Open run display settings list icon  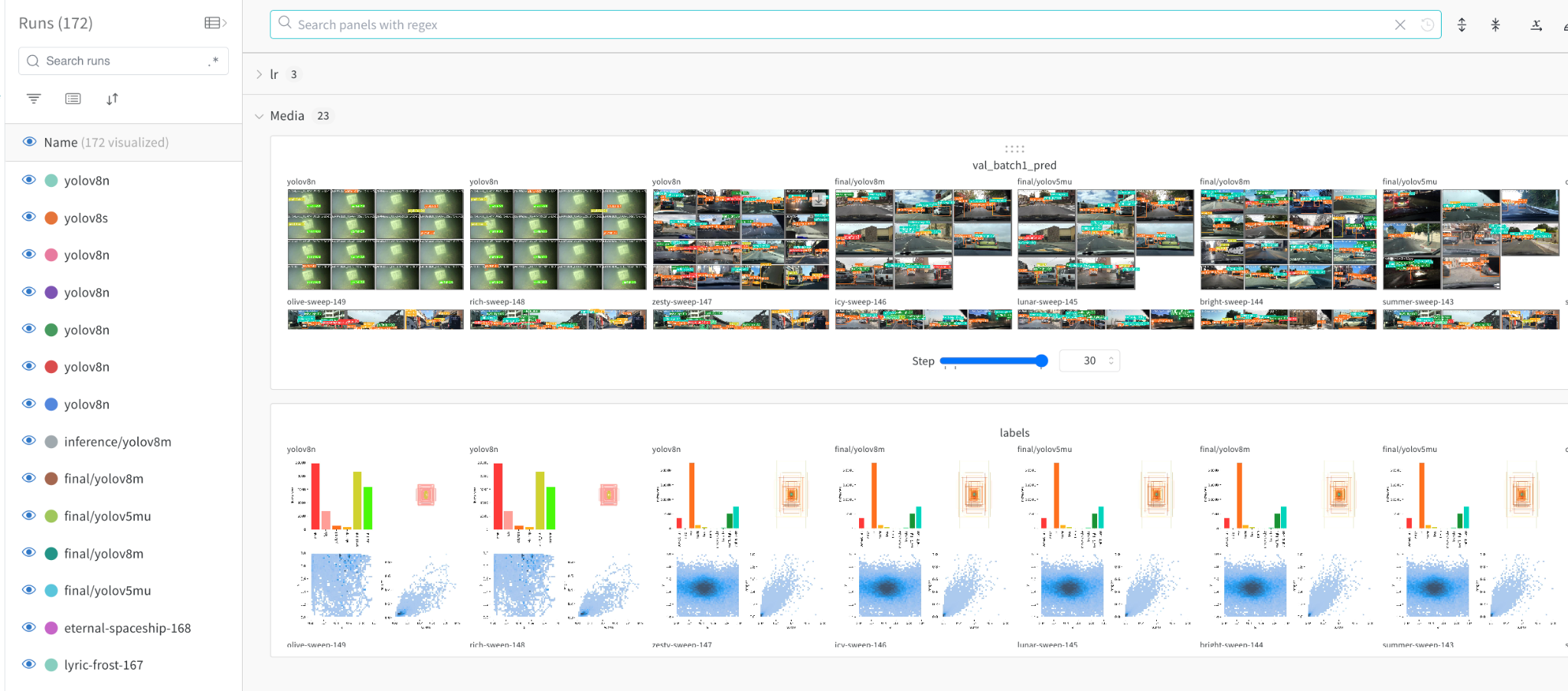click(x=73, y=98)
